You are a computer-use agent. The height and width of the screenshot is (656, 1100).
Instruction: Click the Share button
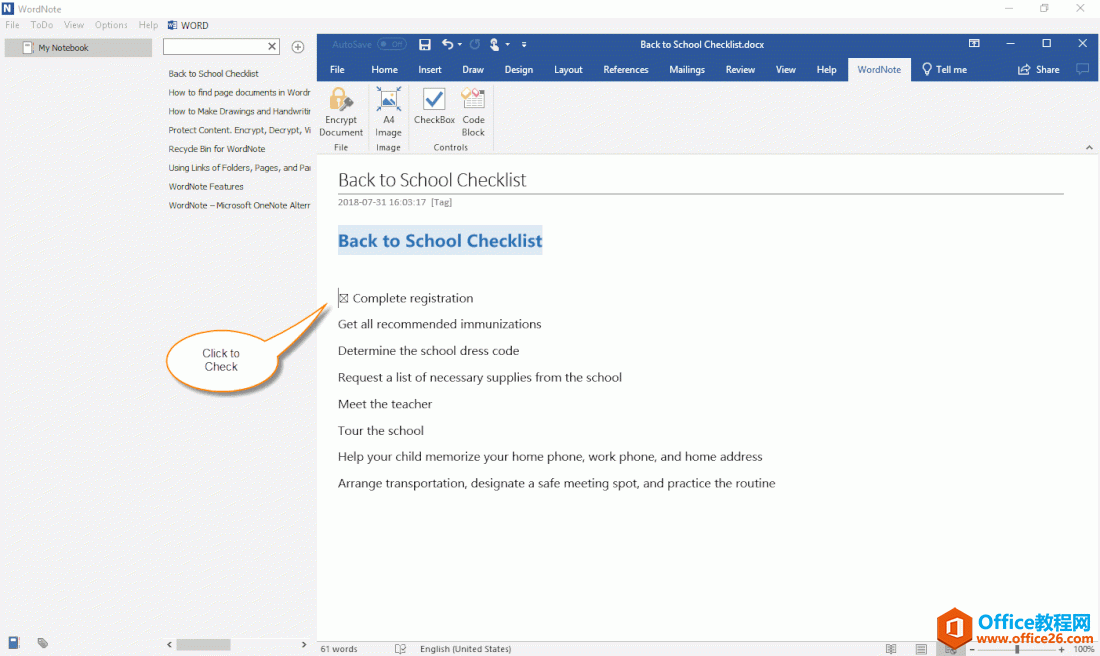pyautogui.click(x=1039, y=70)
